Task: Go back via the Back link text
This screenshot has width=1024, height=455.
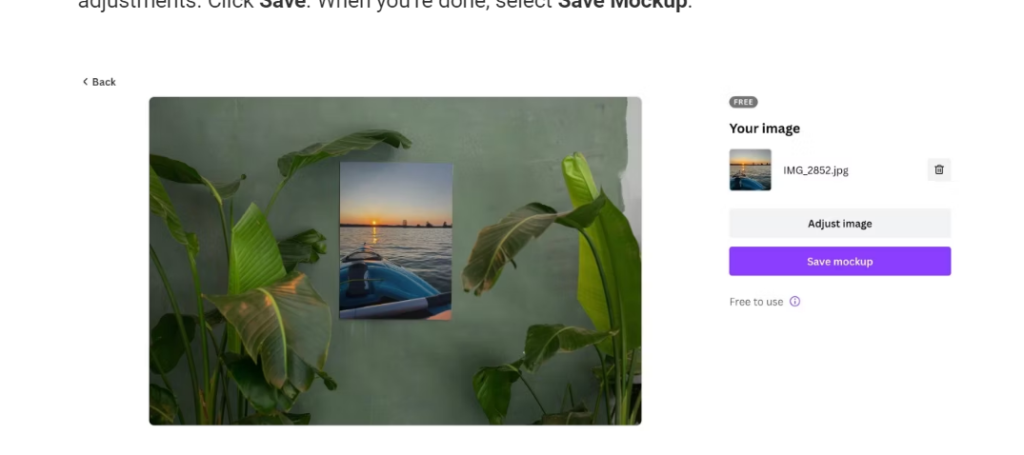Action: 104,82
